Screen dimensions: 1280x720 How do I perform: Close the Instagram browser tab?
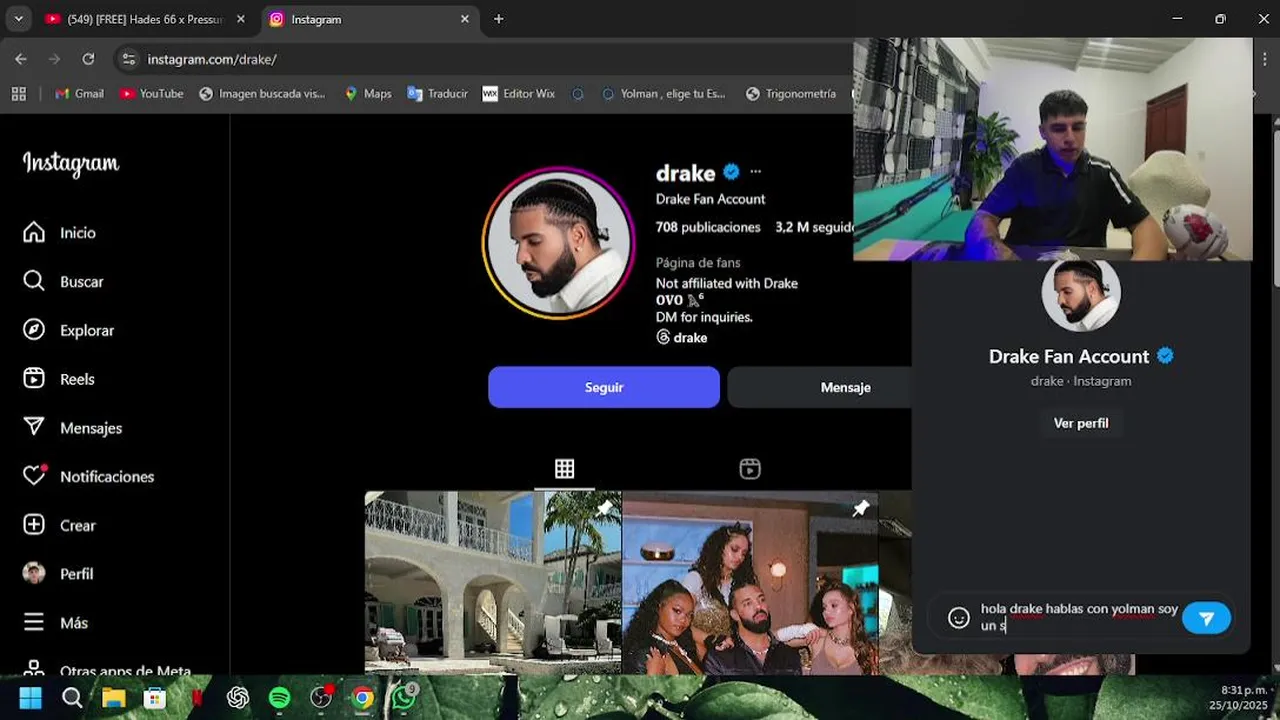(x=464, y=19)
